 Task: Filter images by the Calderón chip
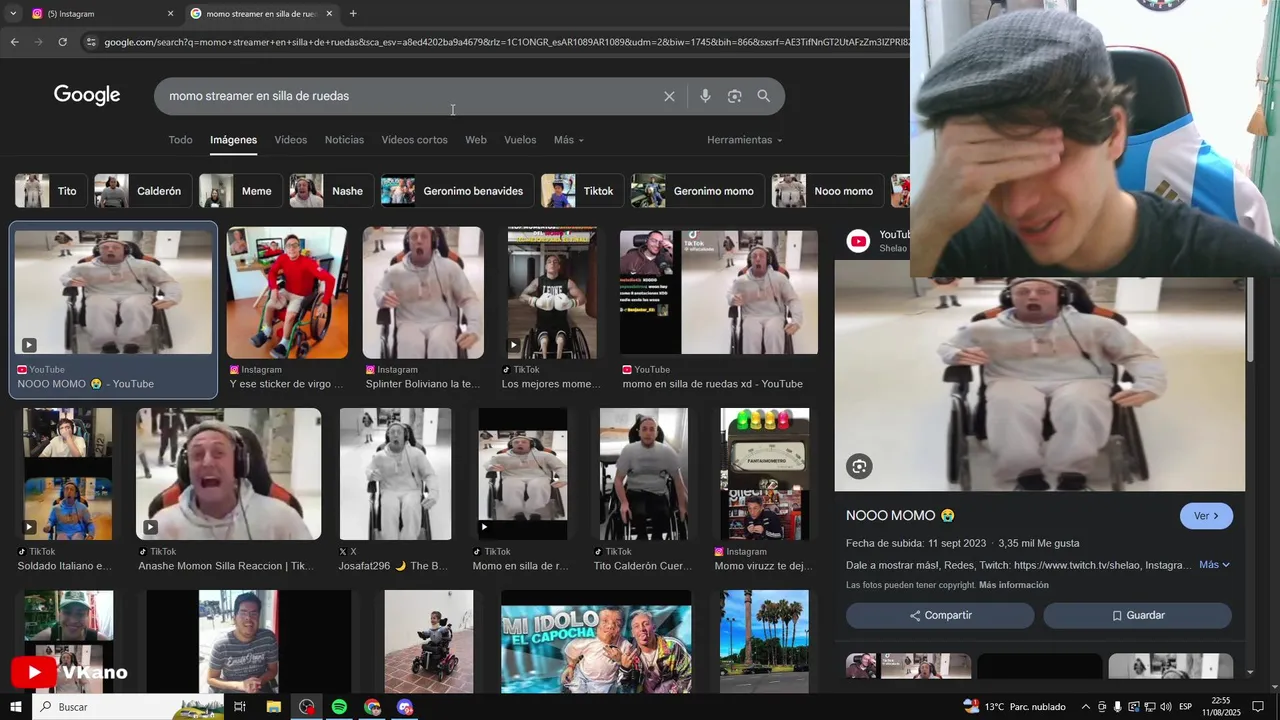pyautogui.click(x=141, y=191)
